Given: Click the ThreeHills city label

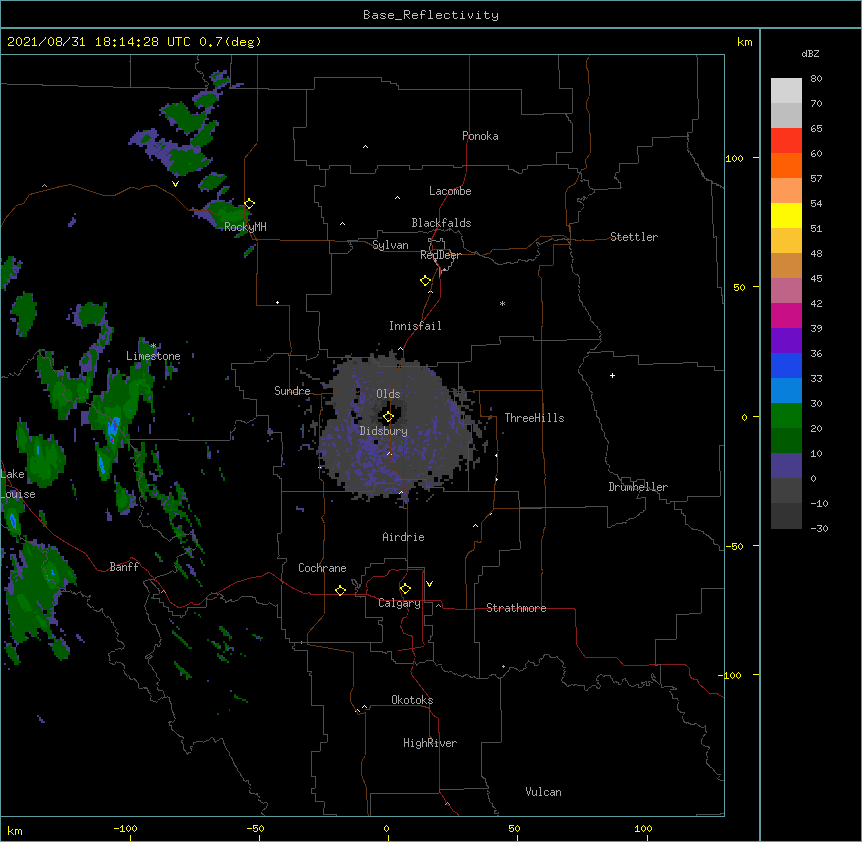Looking at the screenshot, I should (x=534, y=418).
